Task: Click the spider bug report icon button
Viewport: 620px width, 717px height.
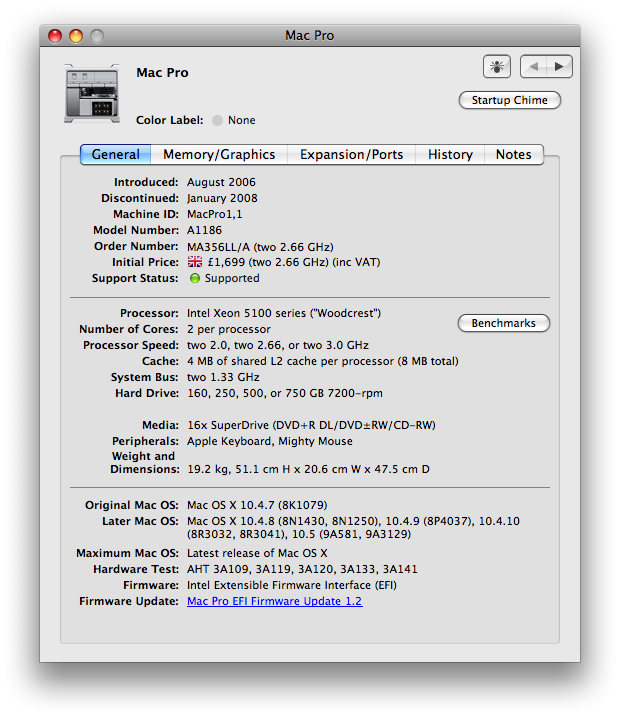Action: click(497, 67)
